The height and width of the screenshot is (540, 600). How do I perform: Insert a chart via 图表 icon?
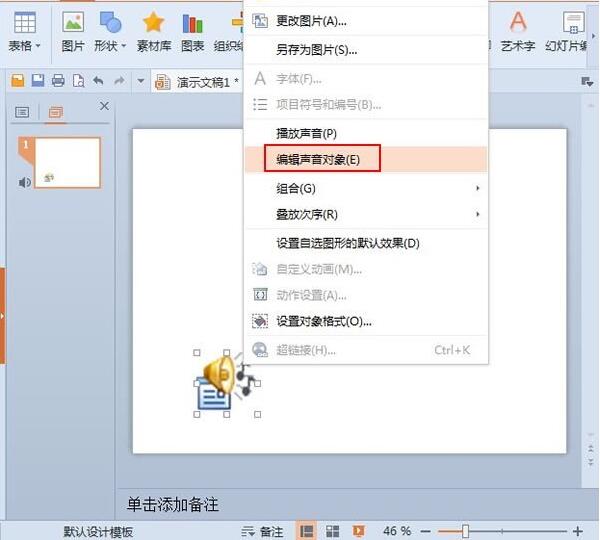point(192,32)
